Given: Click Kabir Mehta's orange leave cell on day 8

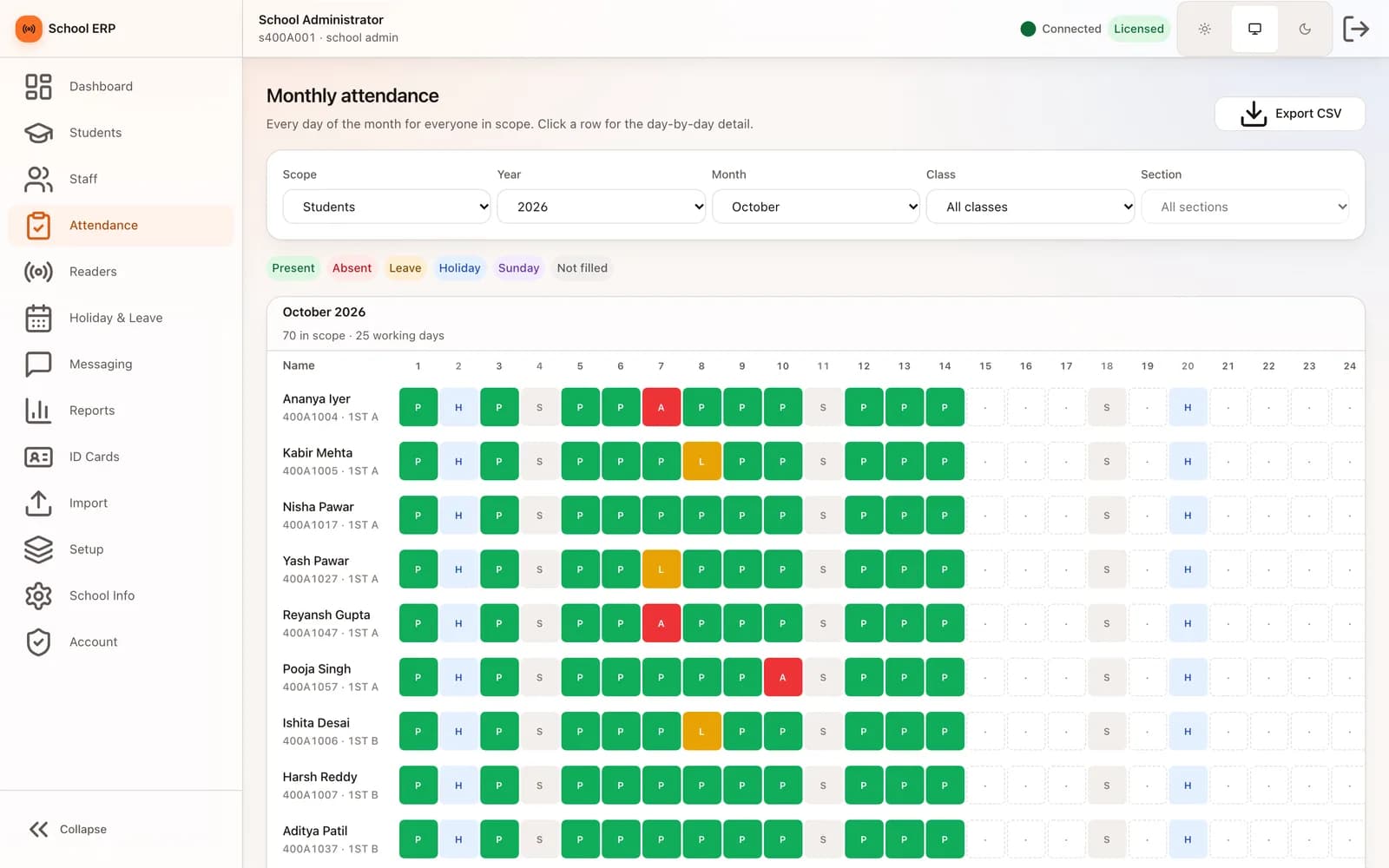Looking at the screenshot, I should [701, 461].
